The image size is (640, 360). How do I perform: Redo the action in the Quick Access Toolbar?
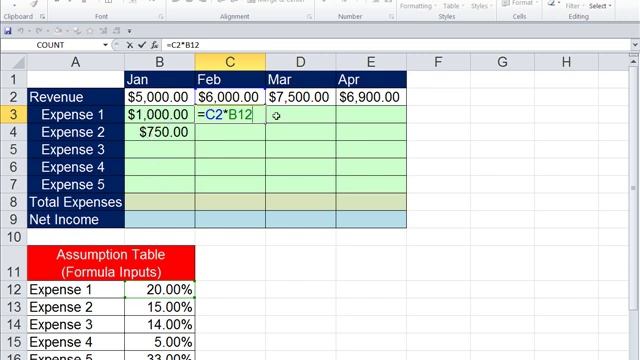pos(38,31)
